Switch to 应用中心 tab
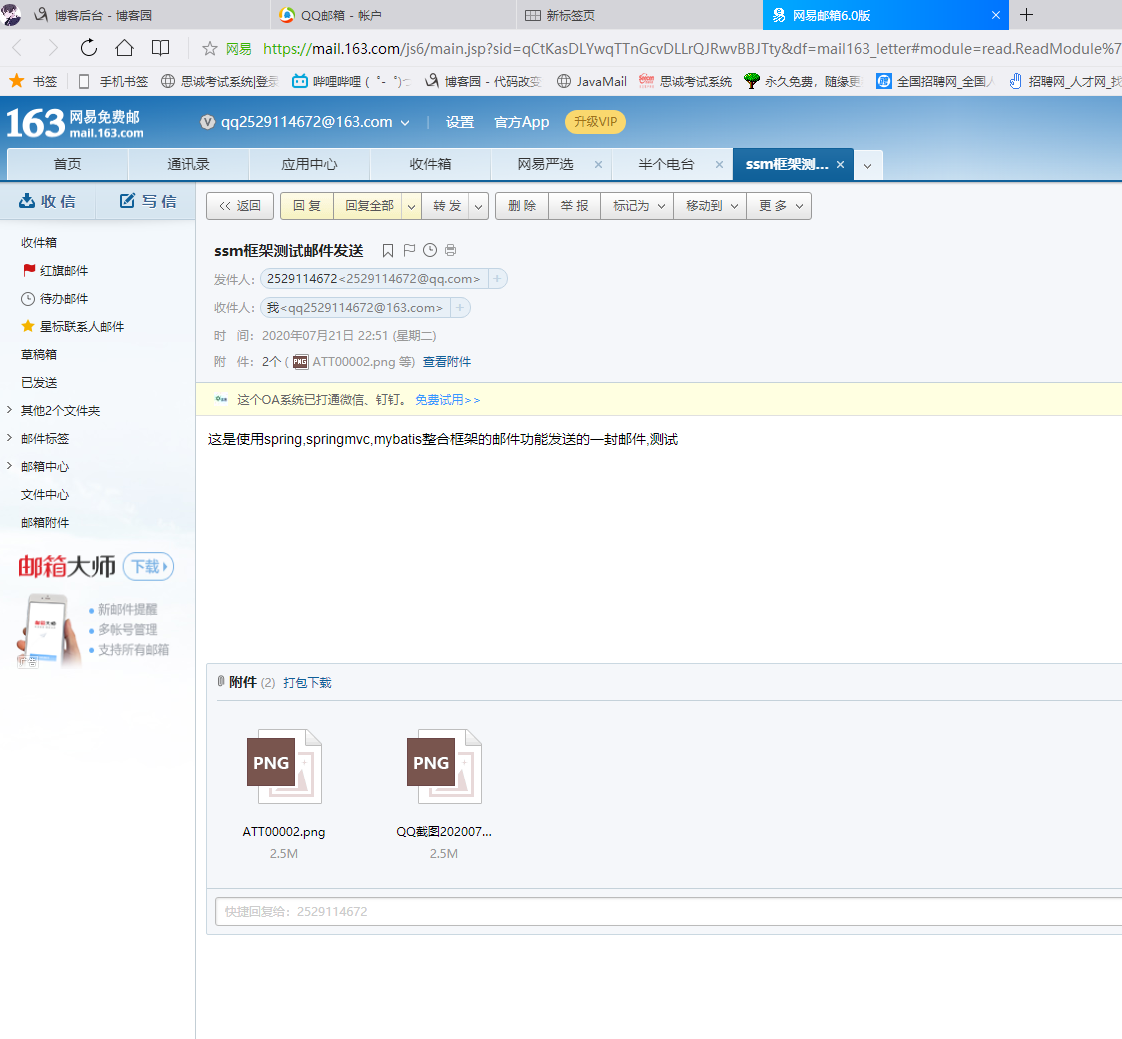Screen dimensions: 1122x1039 [309, 165]
